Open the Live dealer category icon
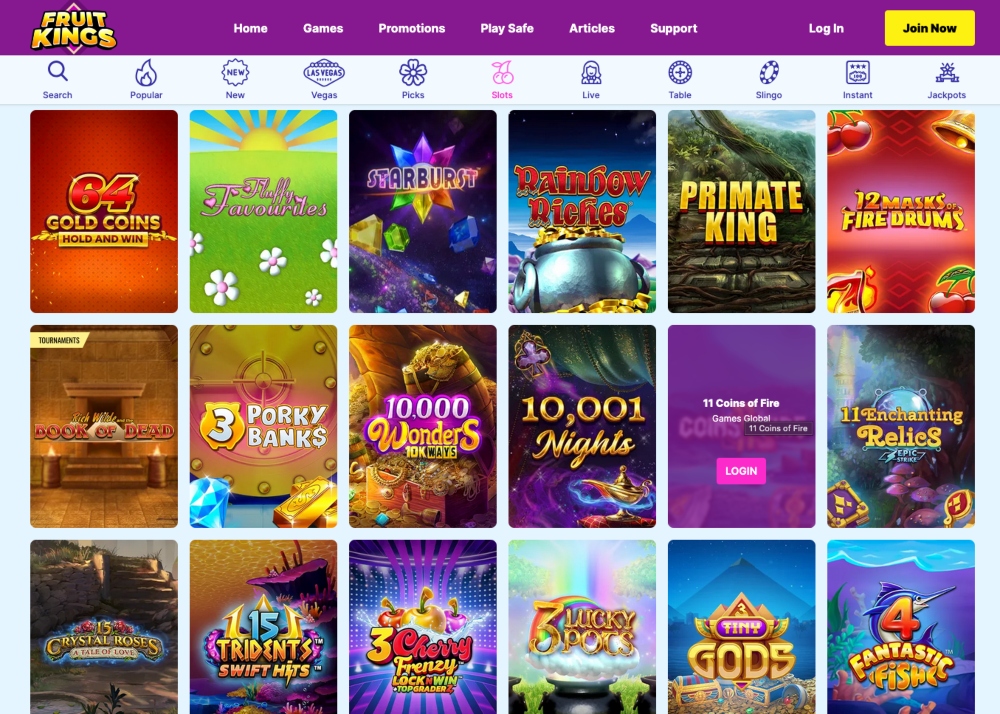Screen dimensions: 1000x714 tap(591, 73)
